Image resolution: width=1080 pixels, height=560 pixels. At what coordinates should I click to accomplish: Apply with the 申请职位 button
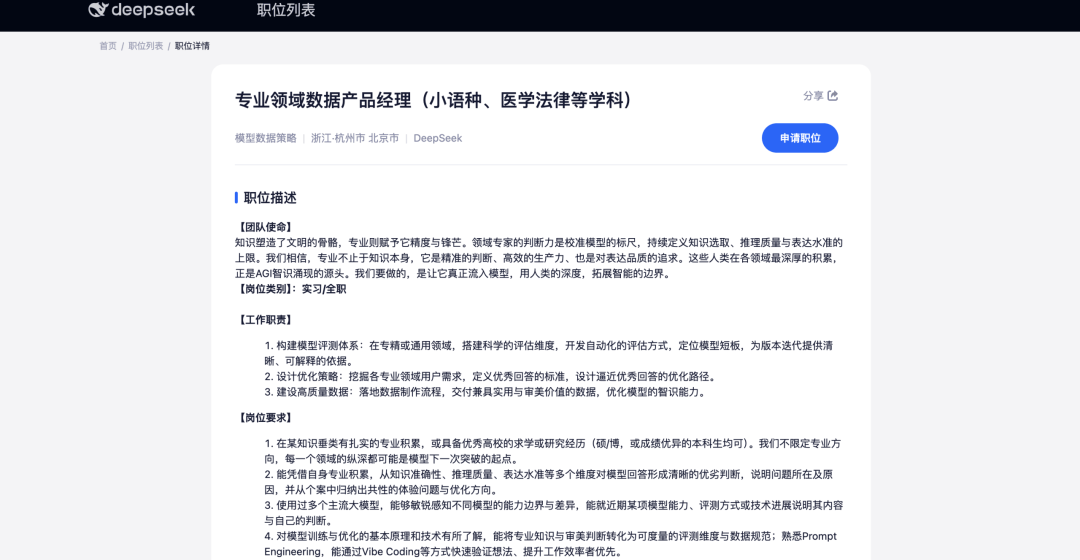[x=800, y=138]
